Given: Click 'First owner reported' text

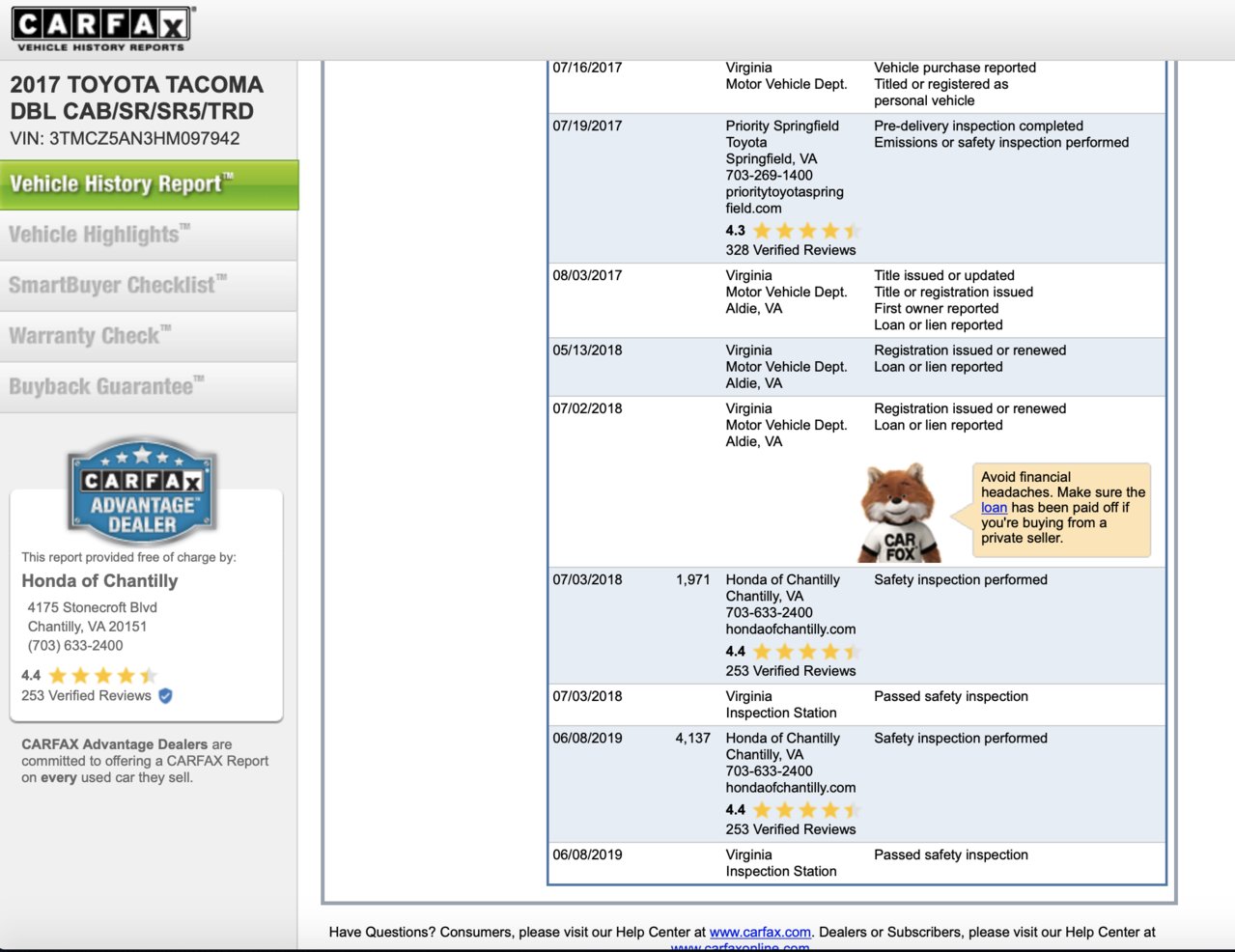Looking at the screenshot, I should [937, 309].
